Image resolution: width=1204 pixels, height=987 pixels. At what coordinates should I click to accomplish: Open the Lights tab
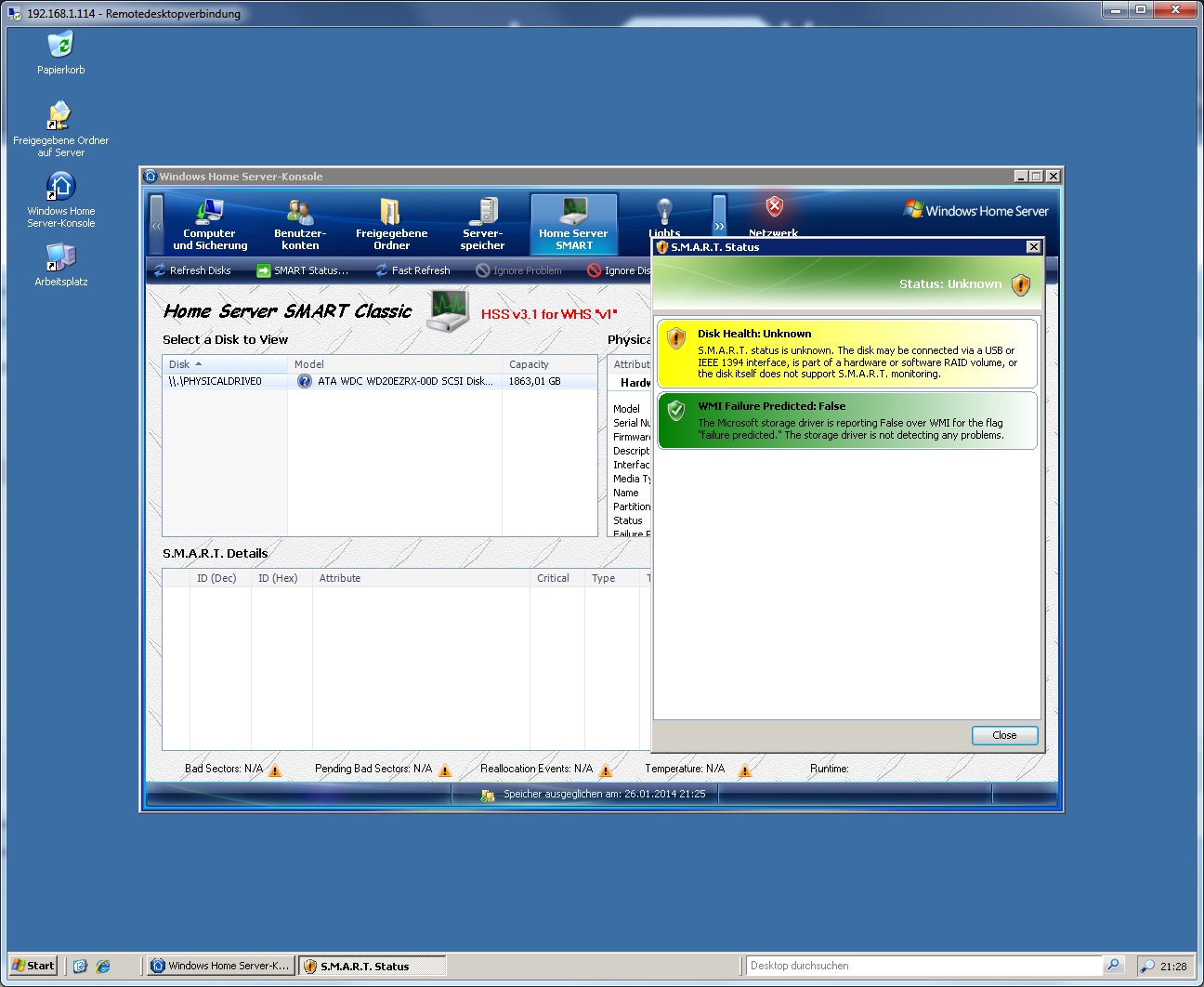click(x=664, y=217)
